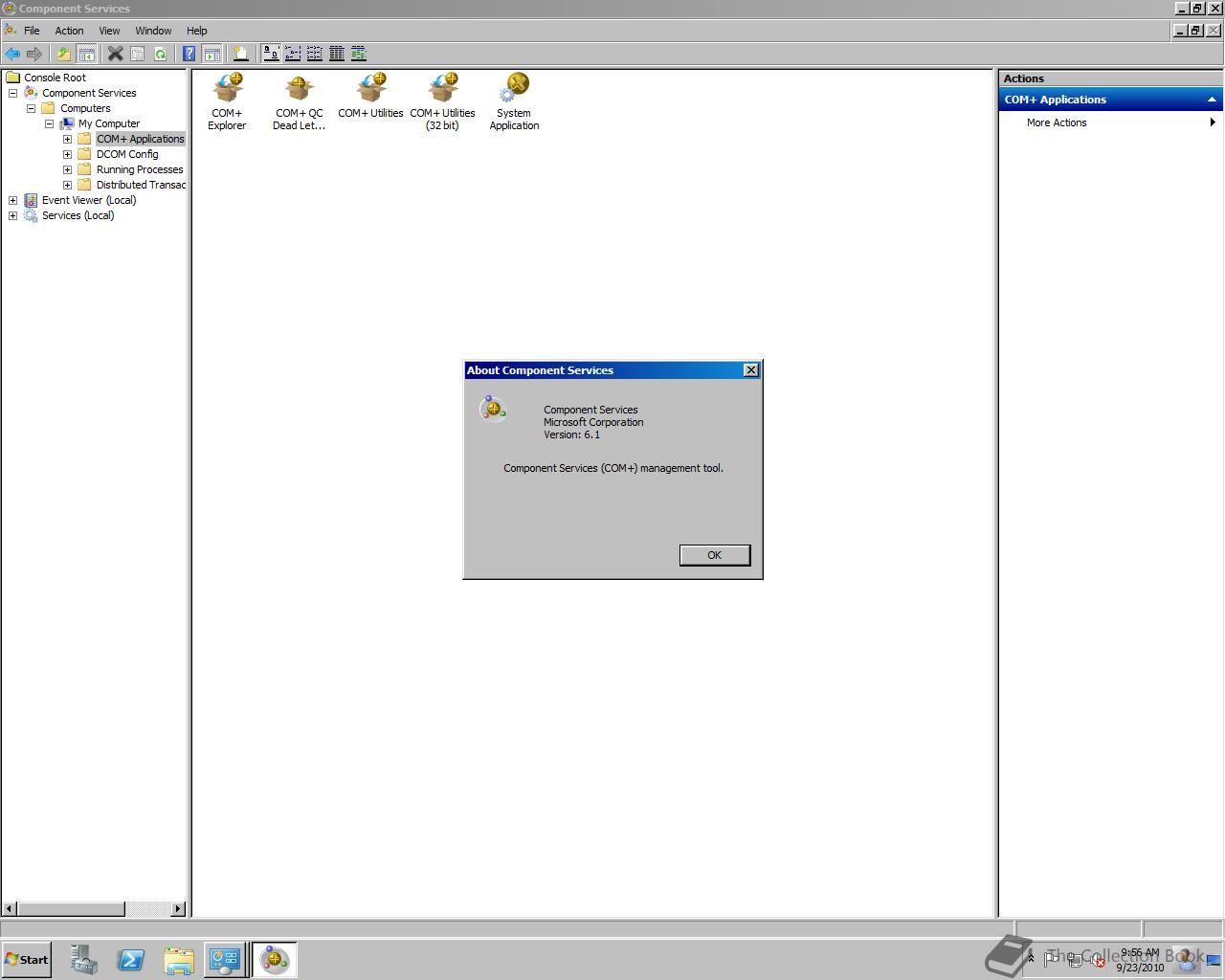Screen dimensions: 1225x980
Task: Close the About Component Services dialog
Action: [751, 370]
